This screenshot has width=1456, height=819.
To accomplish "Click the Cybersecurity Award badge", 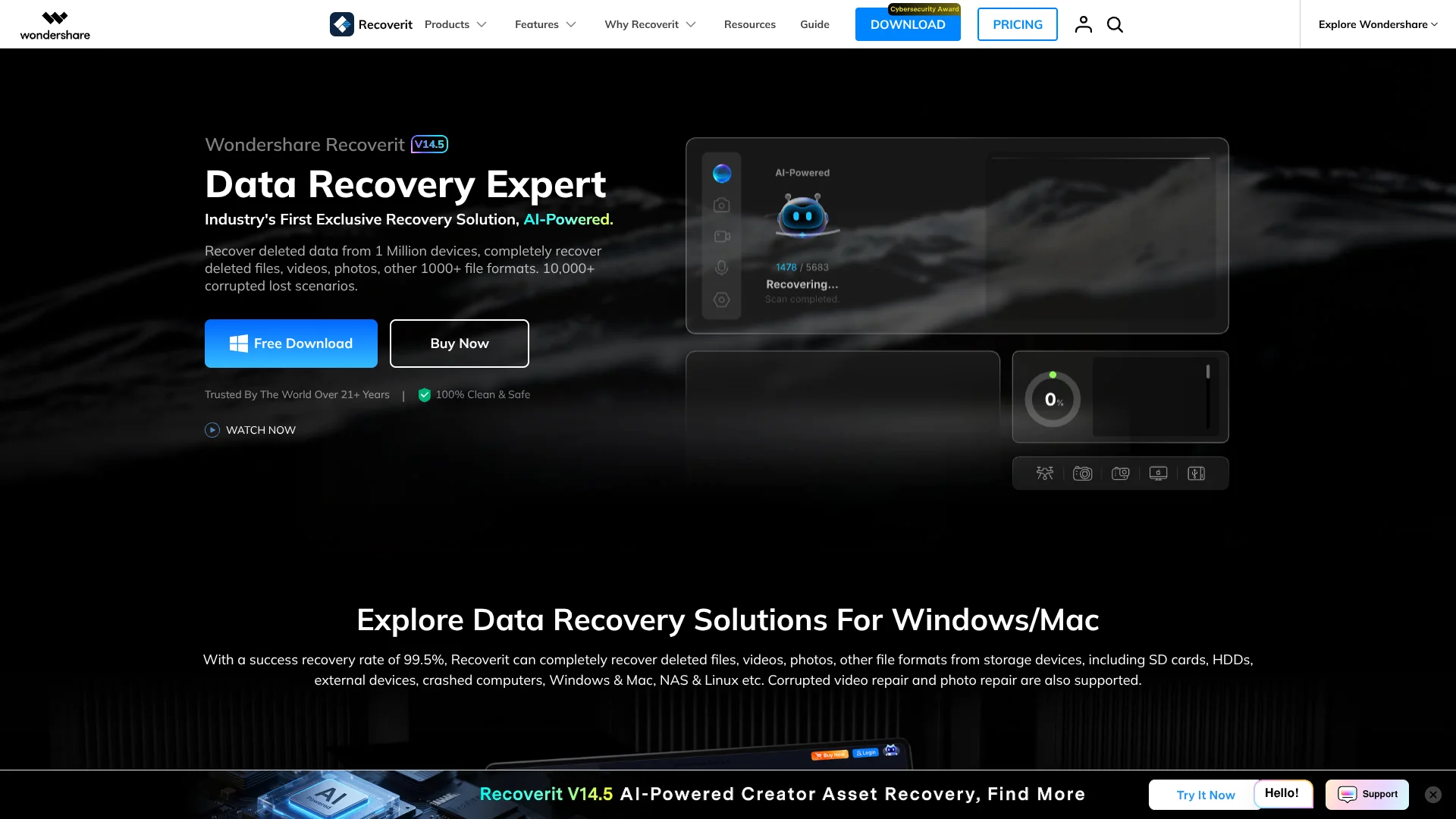I will click(x=924, y=9).
